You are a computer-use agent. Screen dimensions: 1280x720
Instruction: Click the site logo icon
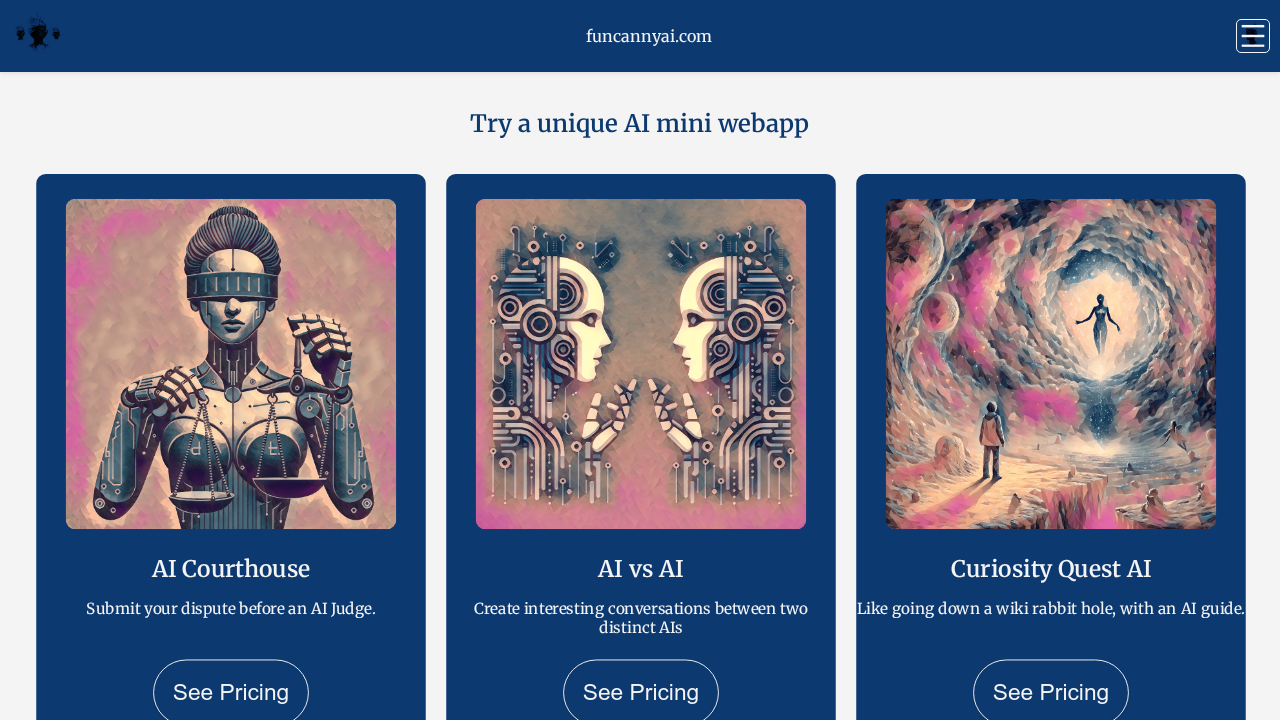tap(38, 34)
